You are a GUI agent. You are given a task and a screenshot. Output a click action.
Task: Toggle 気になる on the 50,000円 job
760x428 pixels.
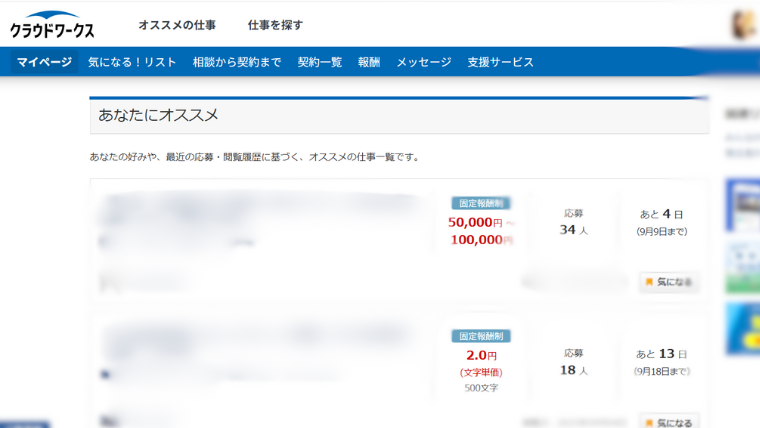pos(669,282)
